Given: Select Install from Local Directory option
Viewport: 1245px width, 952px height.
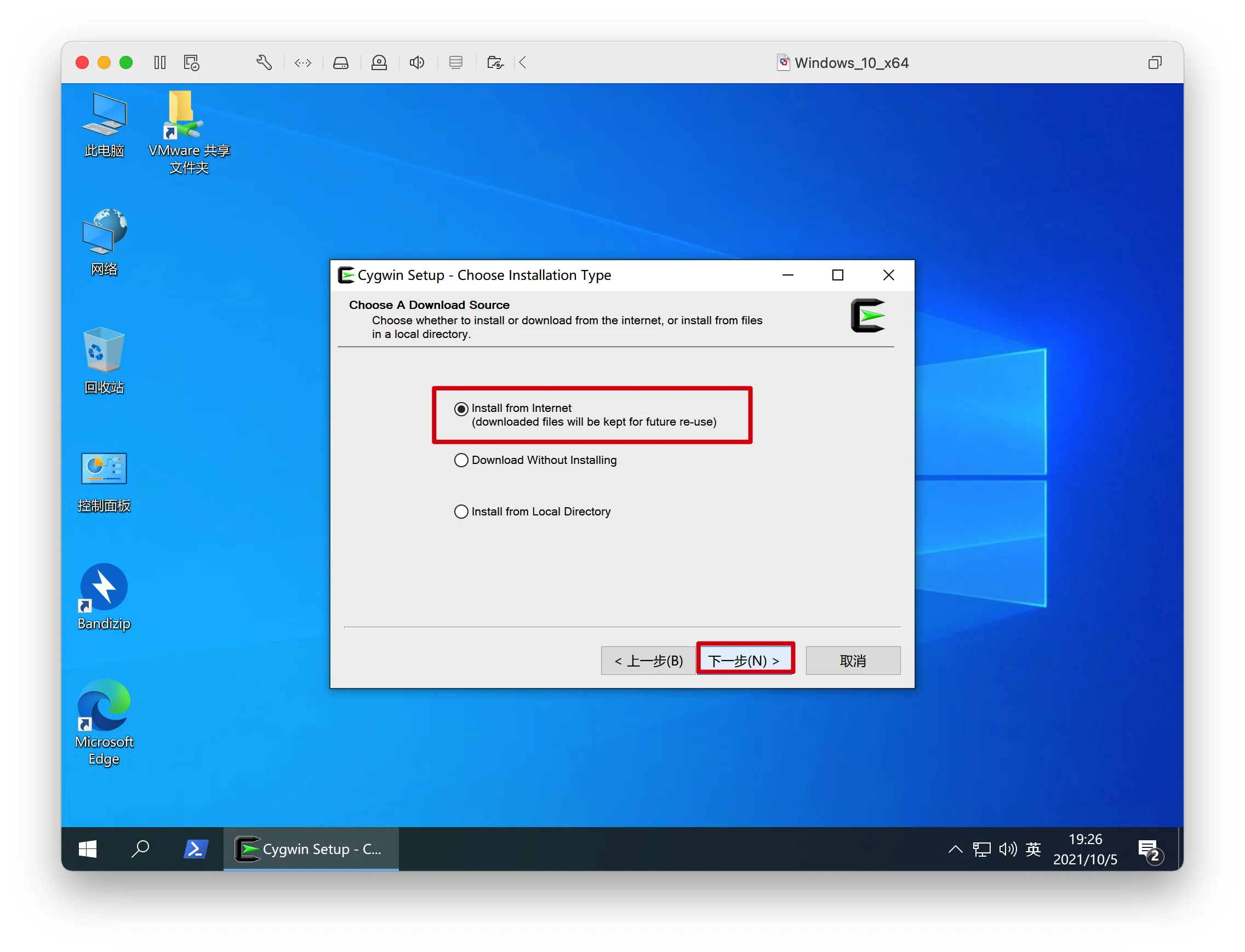Looking at the screenshot, I should click(461, 512).
